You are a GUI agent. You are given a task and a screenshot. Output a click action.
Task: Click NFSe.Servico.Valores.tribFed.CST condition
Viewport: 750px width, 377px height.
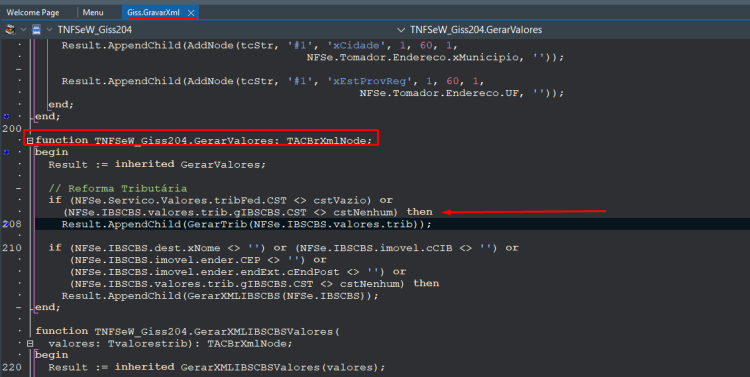[x=181, y=200]
